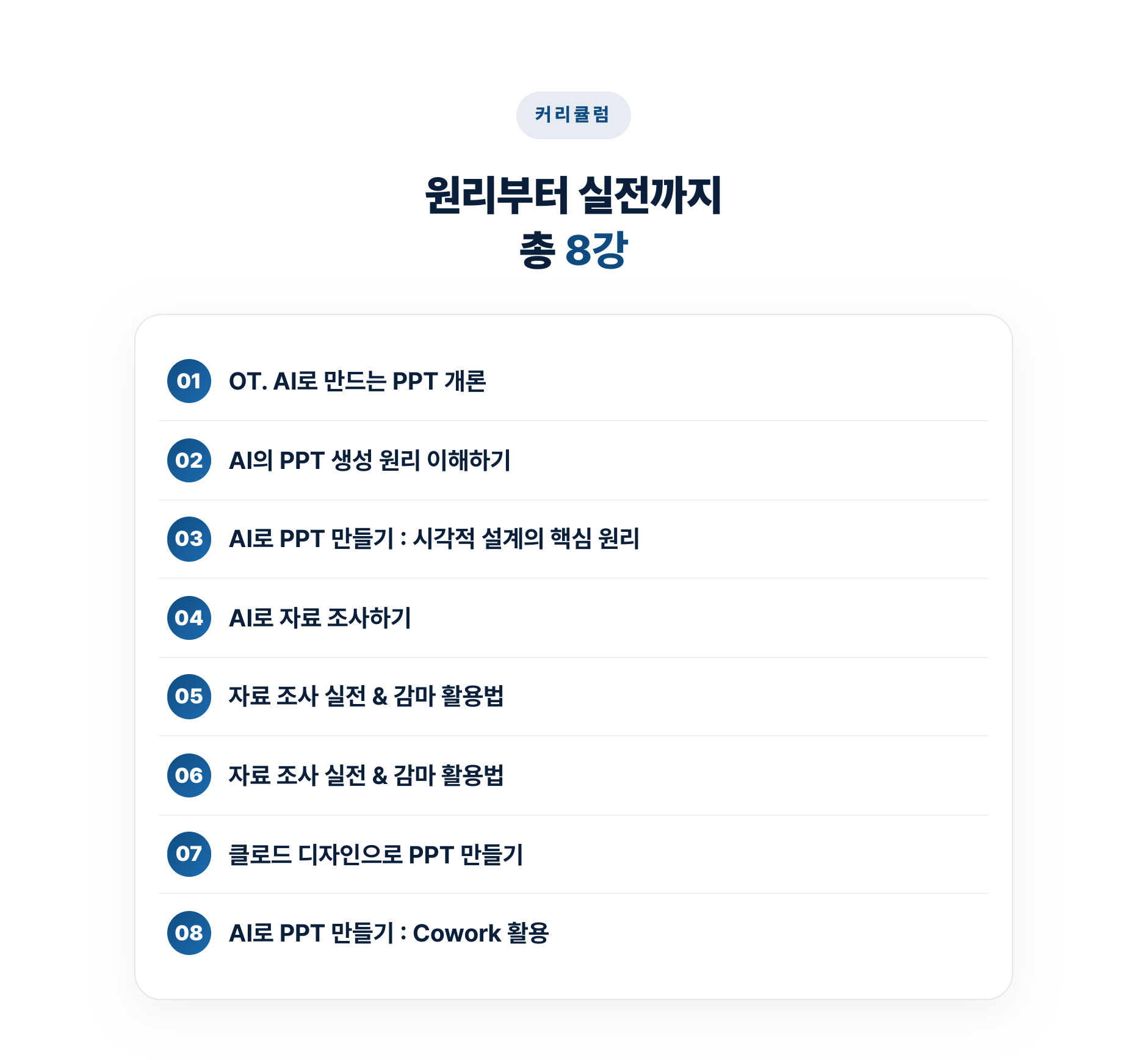Click the '커리큘럼' pill label
Image resolution: width=1148 pixels, height=1060 pixels.
pyautogui.click(x=573, y=115)
